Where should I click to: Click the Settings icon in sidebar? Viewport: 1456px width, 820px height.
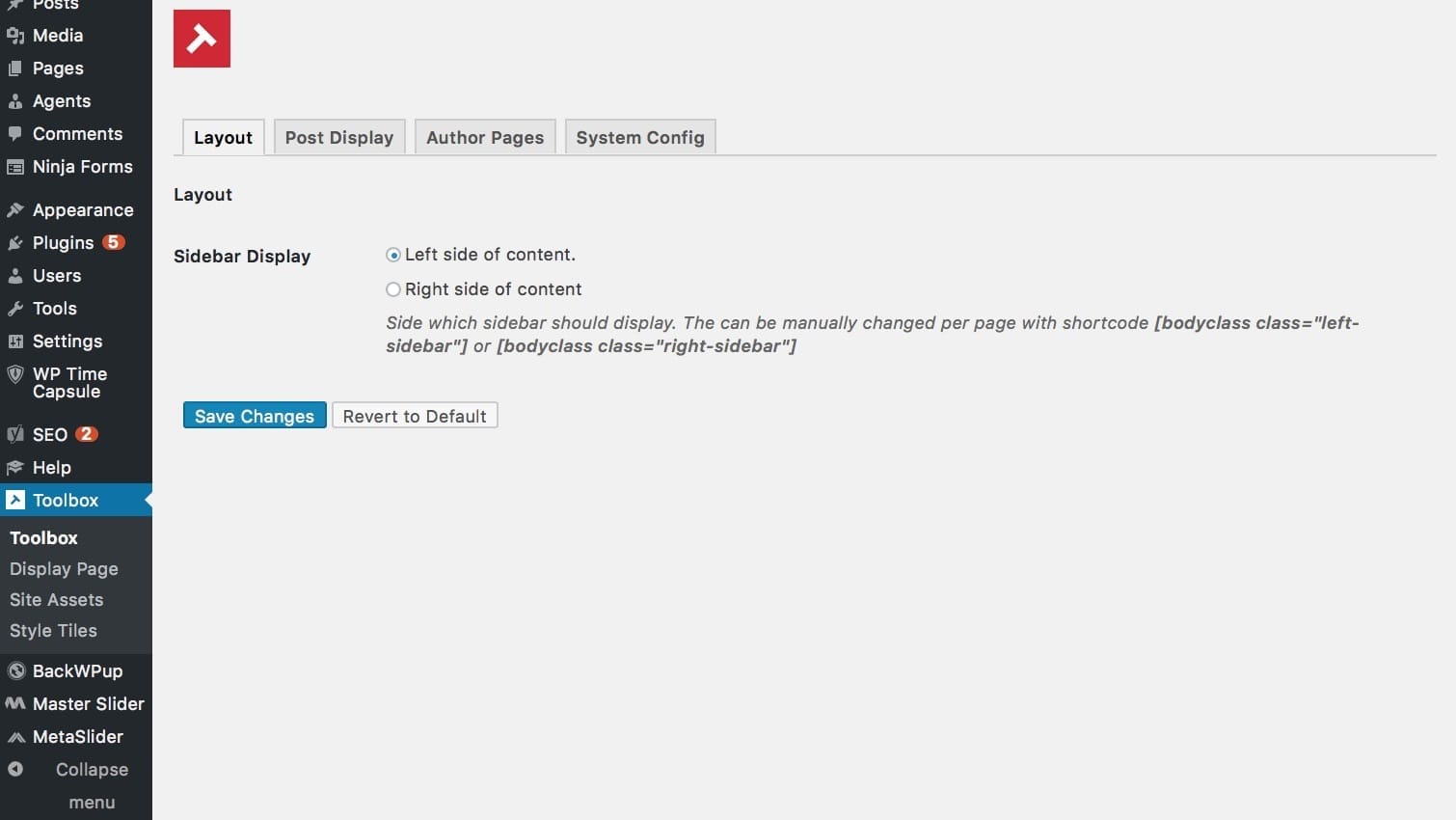pyautogui.click(x=15, y=342)
